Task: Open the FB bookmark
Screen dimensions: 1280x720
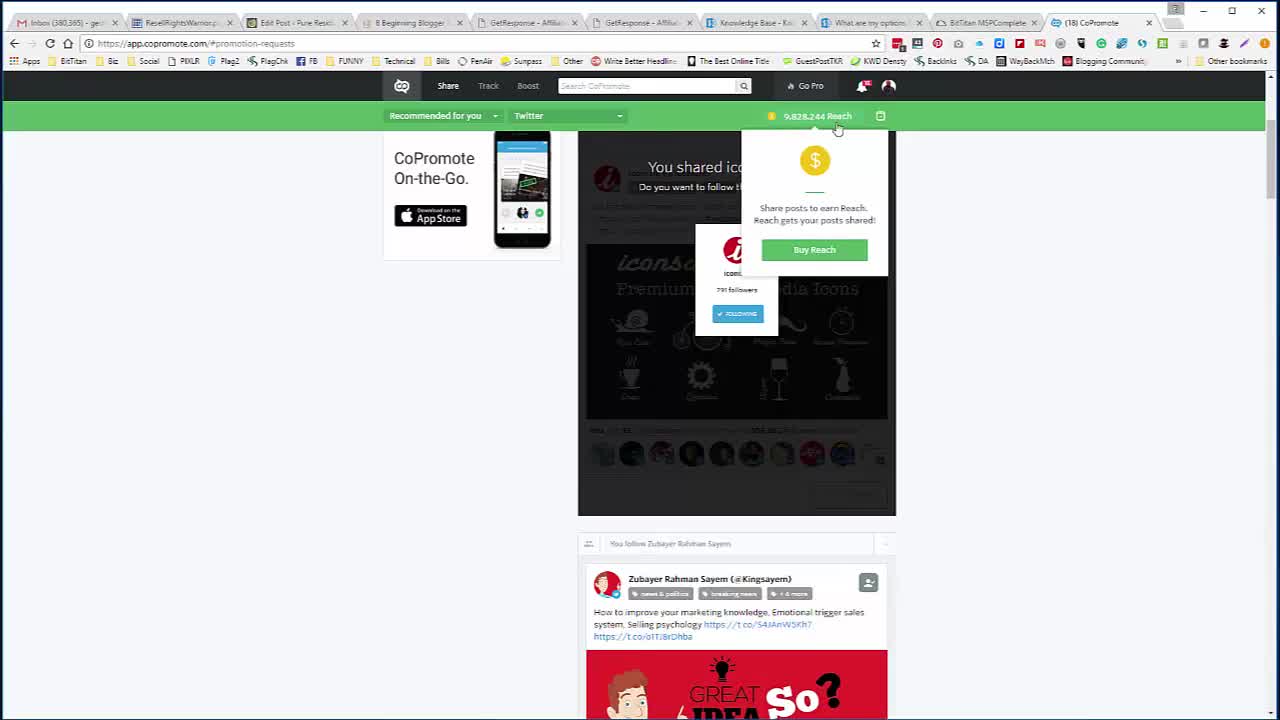Action: click(307, 61)
